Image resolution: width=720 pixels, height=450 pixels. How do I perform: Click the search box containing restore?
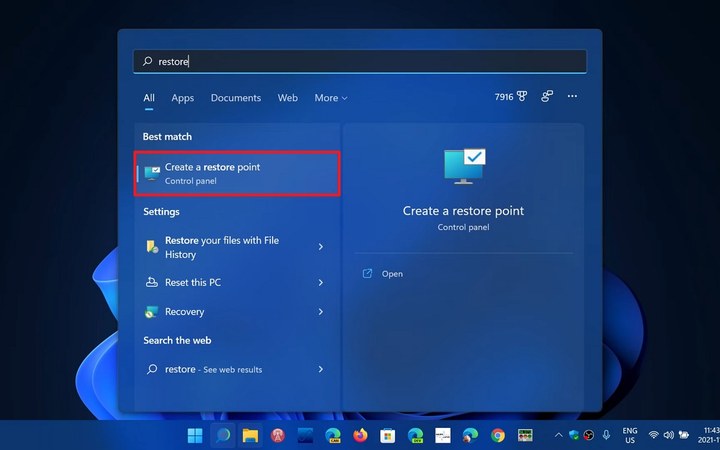pyautogui.click(x=360, y=61)
